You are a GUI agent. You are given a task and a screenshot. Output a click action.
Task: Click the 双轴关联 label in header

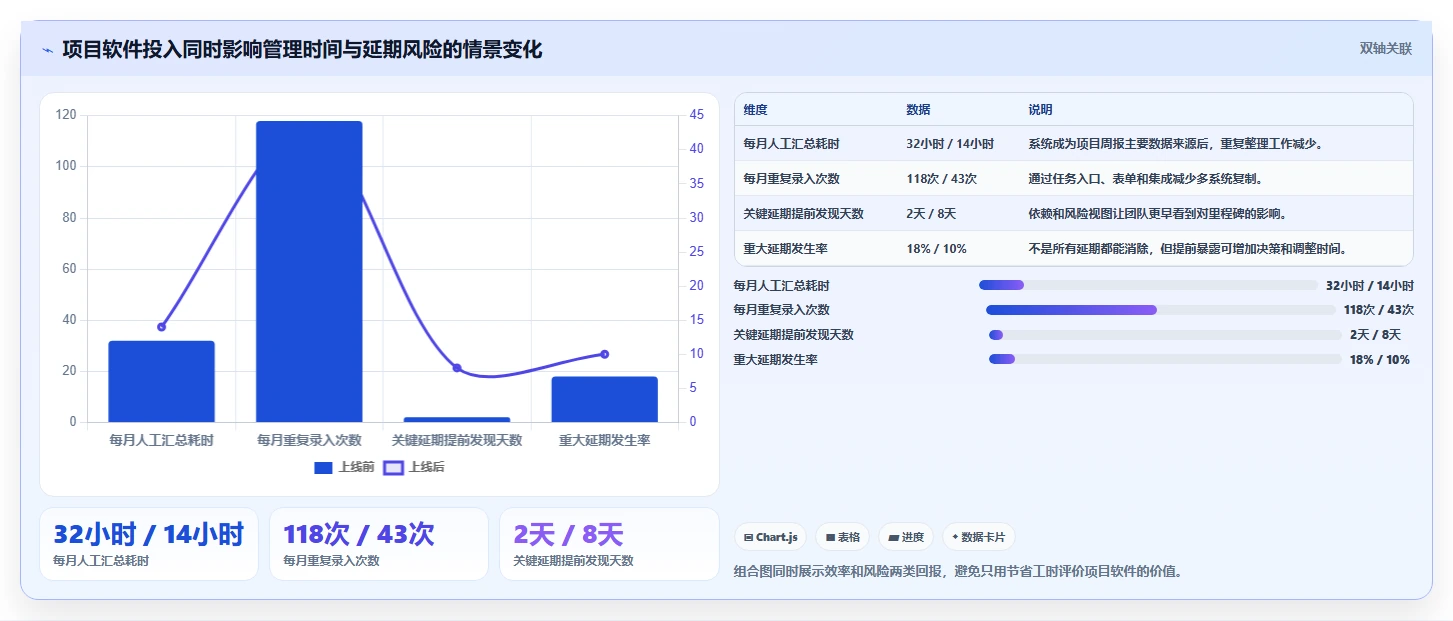pos(1385,48)
